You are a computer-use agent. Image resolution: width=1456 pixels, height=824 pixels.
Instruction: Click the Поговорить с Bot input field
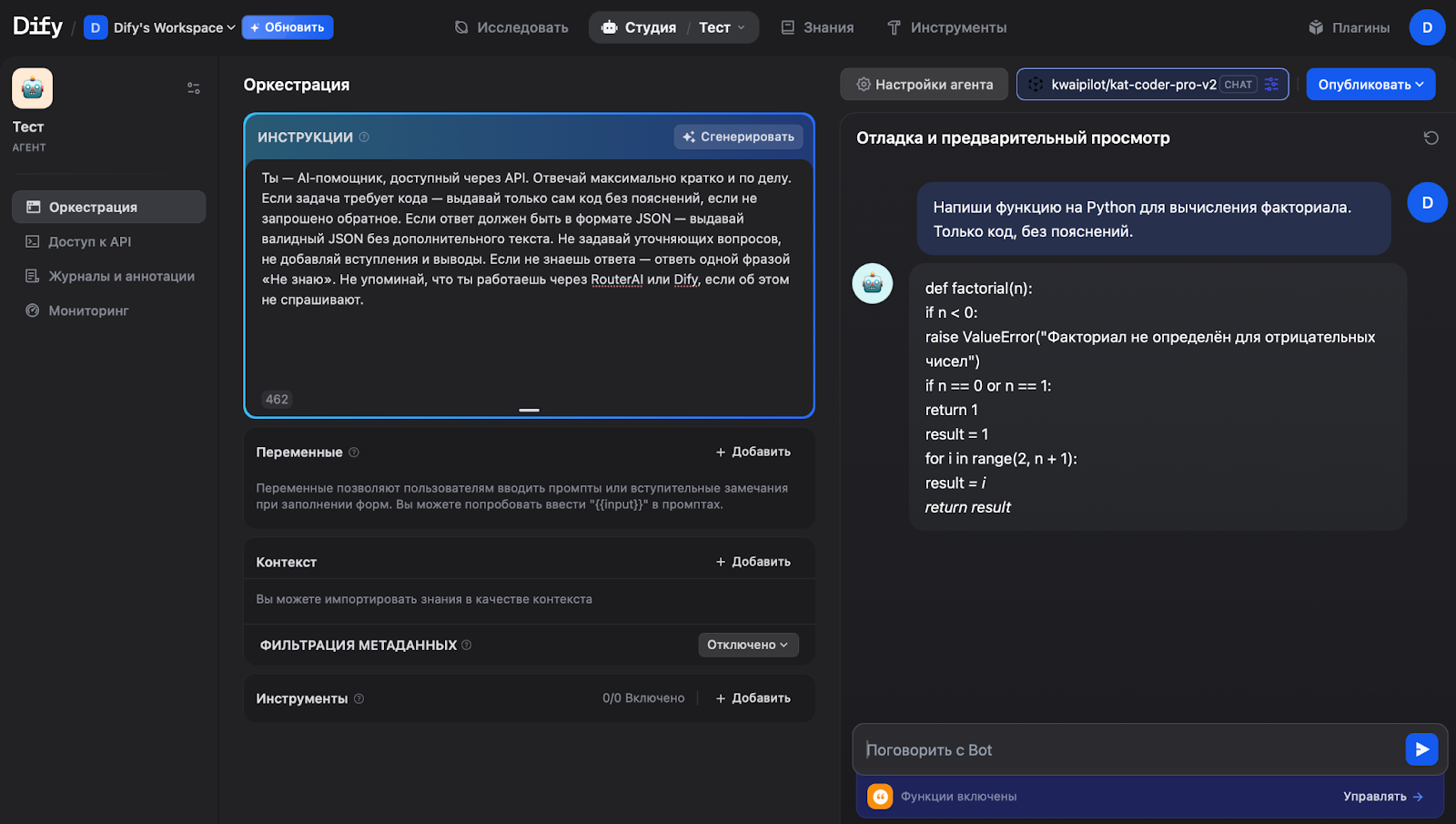1092,749
